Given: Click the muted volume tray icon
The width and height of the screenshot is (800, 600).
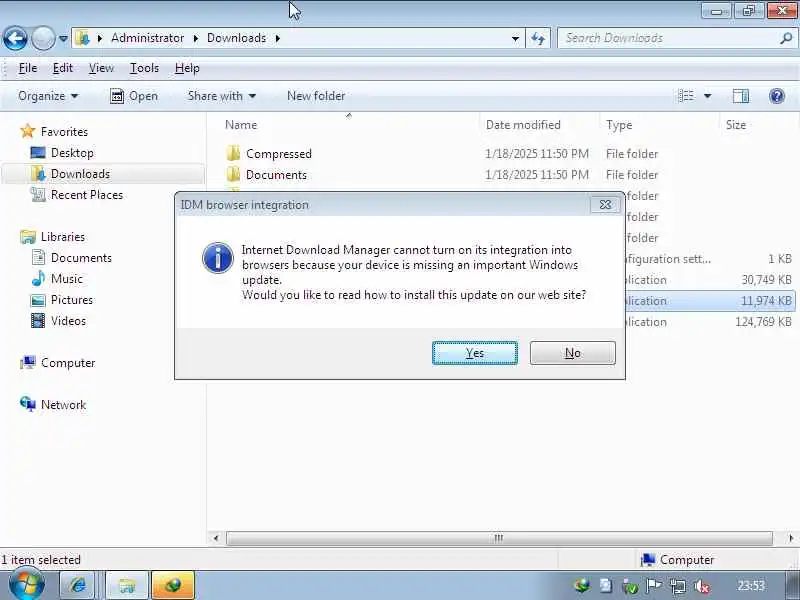Looking at the screenshot, I should (703, 586).
